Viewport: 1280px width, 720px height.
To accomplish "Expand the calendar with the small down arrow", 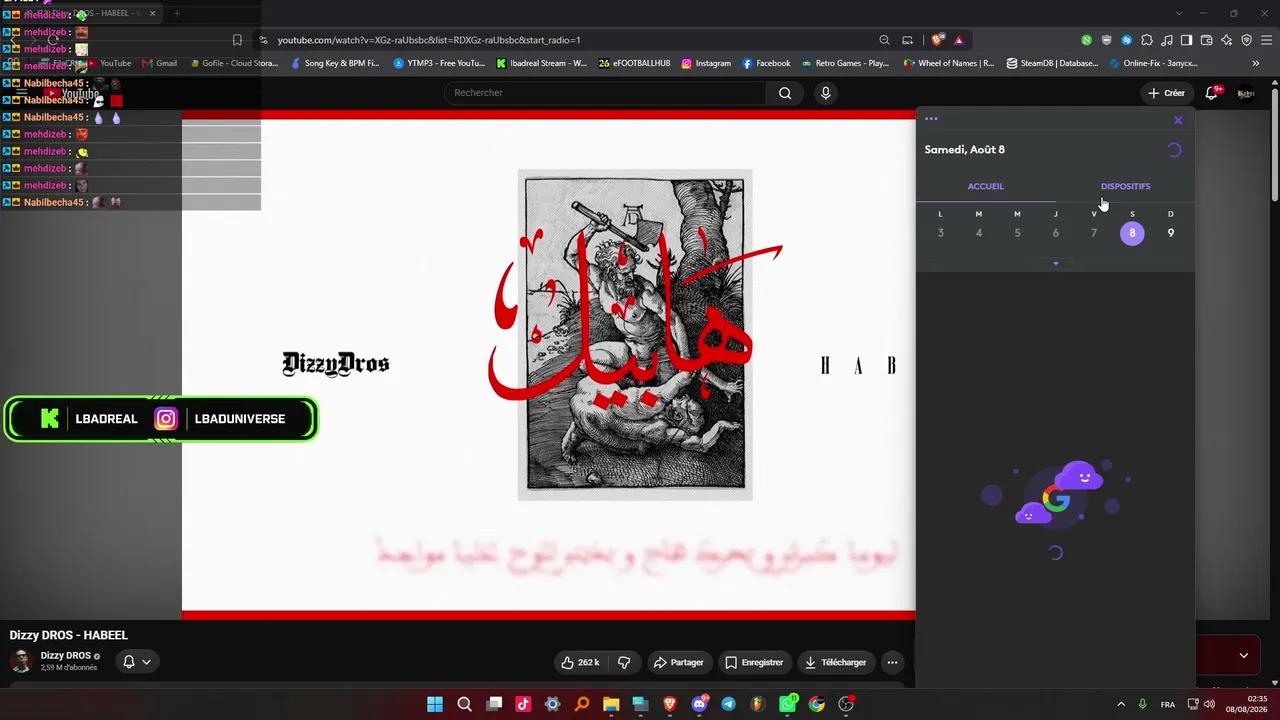I will (x=1056, y=264).
